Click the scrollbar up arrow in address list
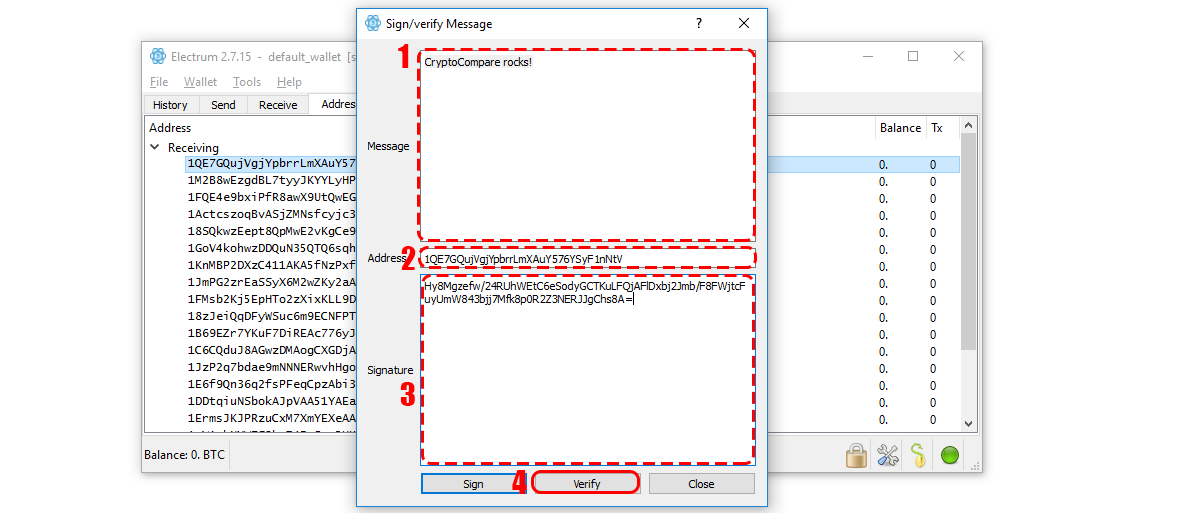Viewport: 1200px width, 513px height. [968, 125]
